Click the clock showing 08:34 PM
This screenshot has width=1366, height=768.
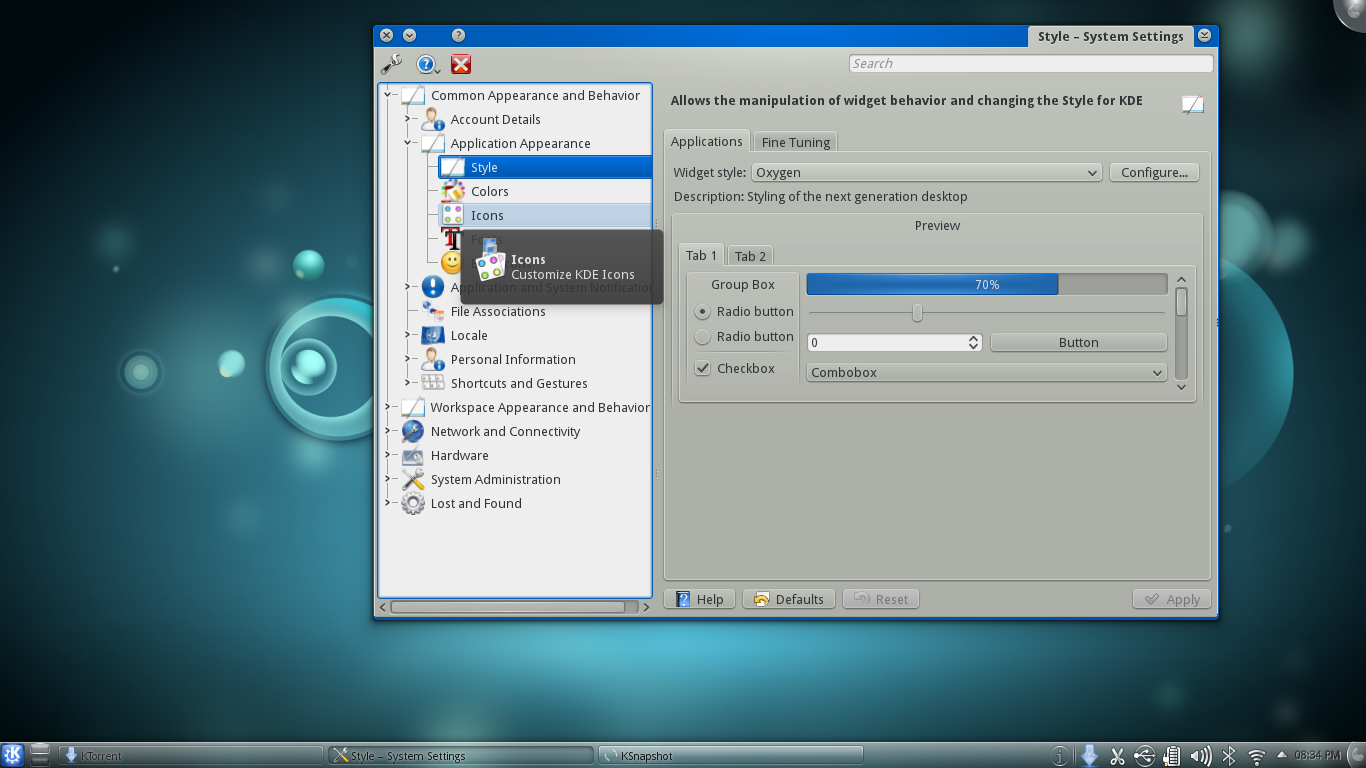1318,755
